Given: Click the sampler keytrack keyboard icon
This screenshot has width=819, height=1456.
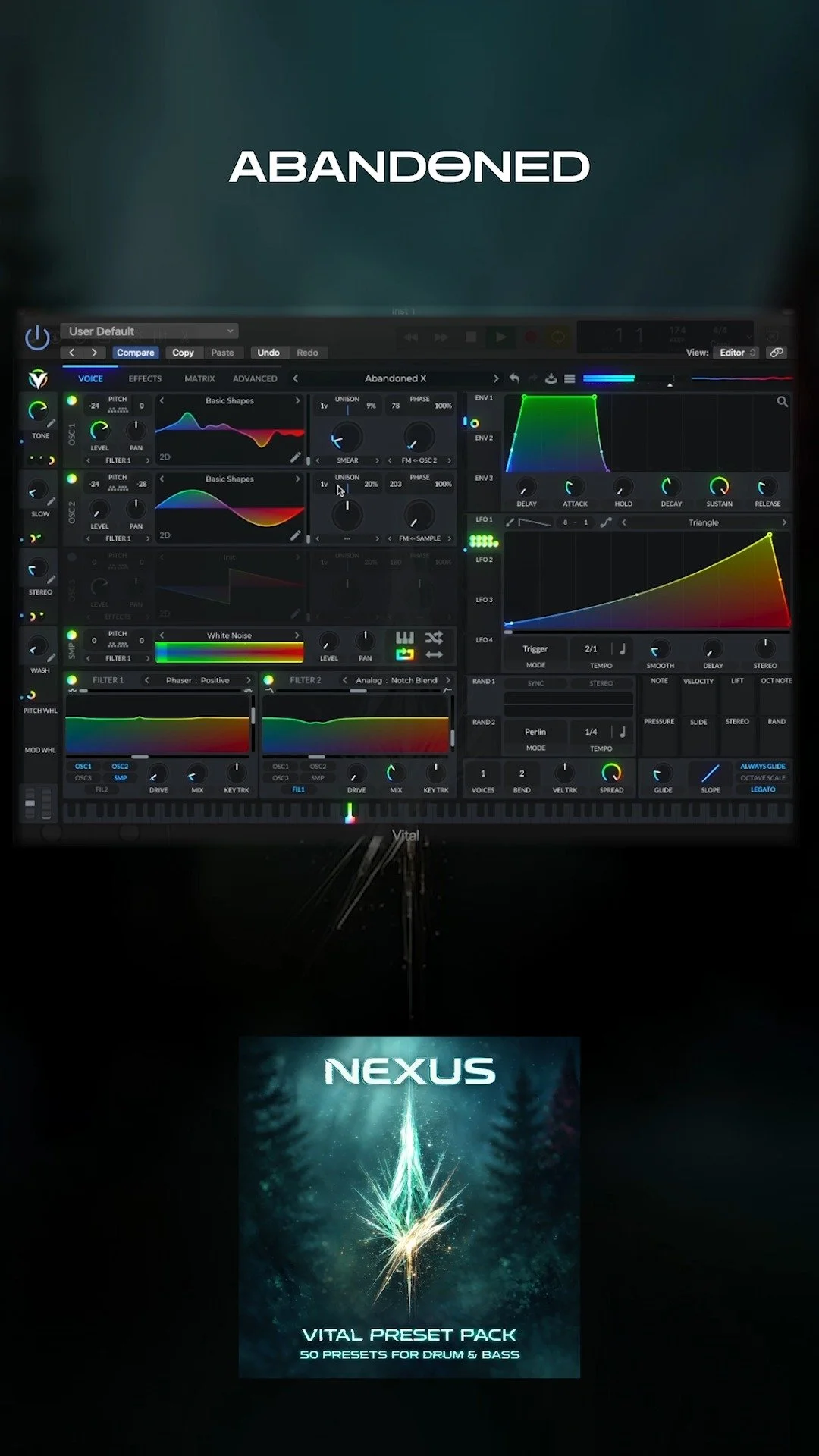Looking at the screenshot, I should click(405, 638).
